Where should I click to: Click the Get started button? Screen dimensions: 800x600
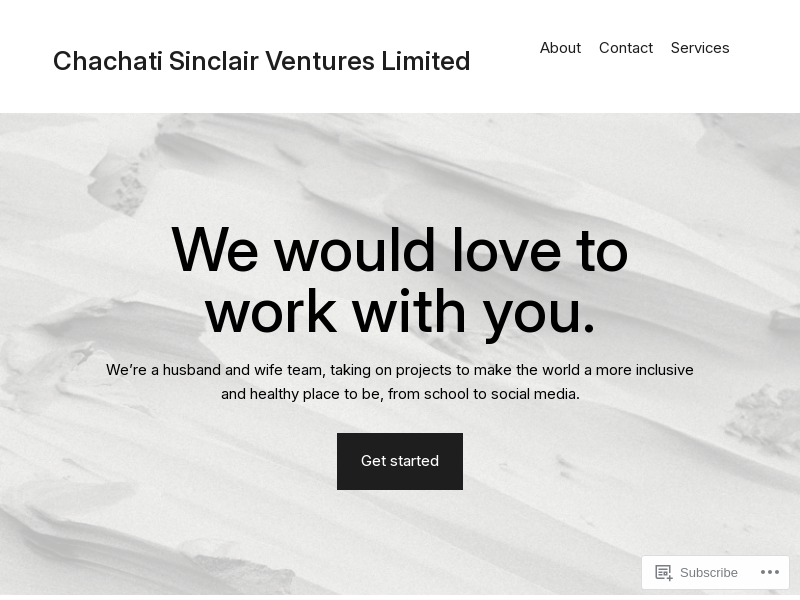point(400,461)
